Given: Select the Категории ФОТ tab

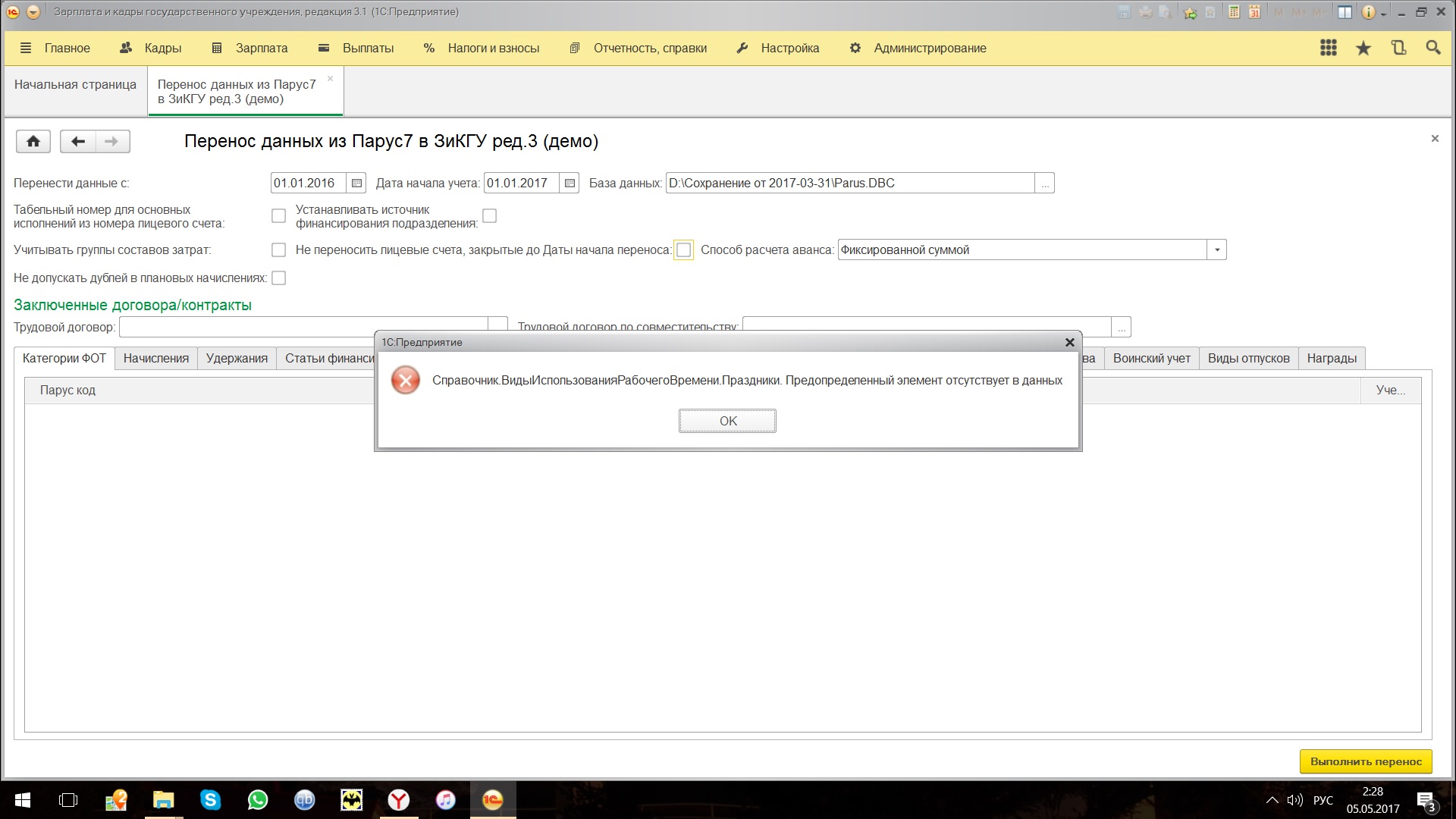Looking at the screenshot, I should click(x=64, y=358).
